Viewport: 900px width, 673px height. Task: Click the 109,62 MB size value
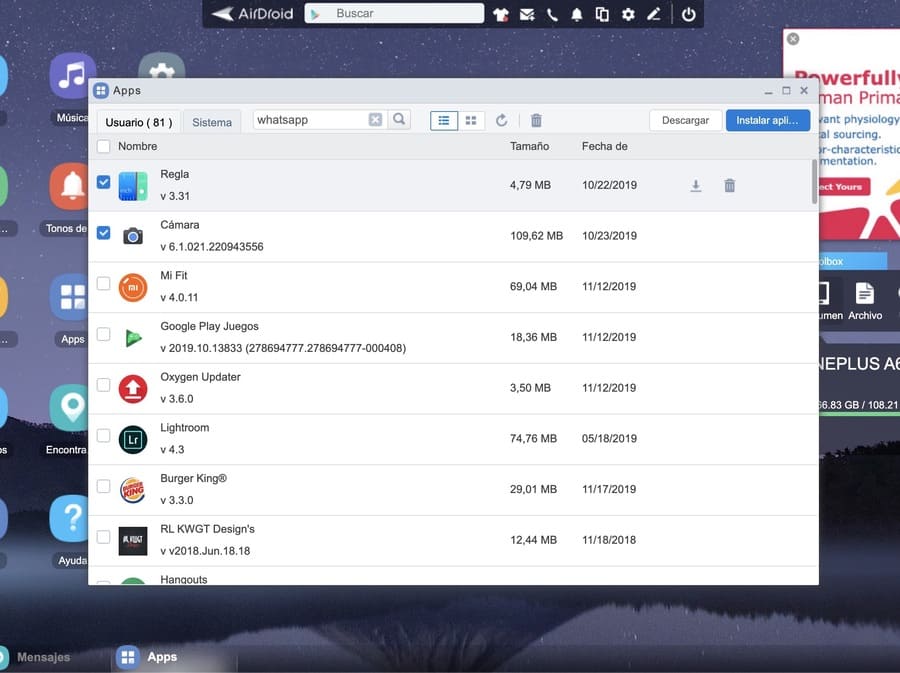(536, 236)
